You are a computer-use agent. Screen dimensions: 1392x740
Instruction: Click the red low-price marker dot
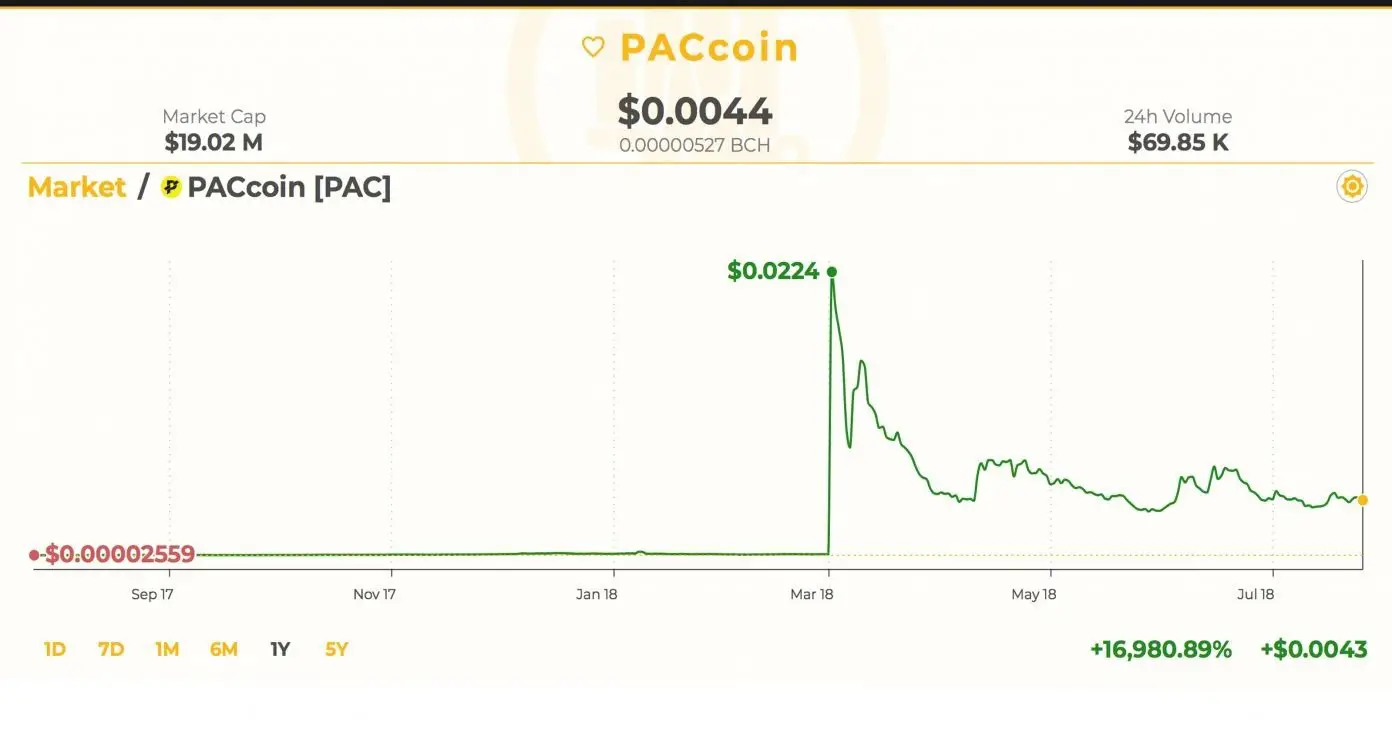tap(34, 554)
